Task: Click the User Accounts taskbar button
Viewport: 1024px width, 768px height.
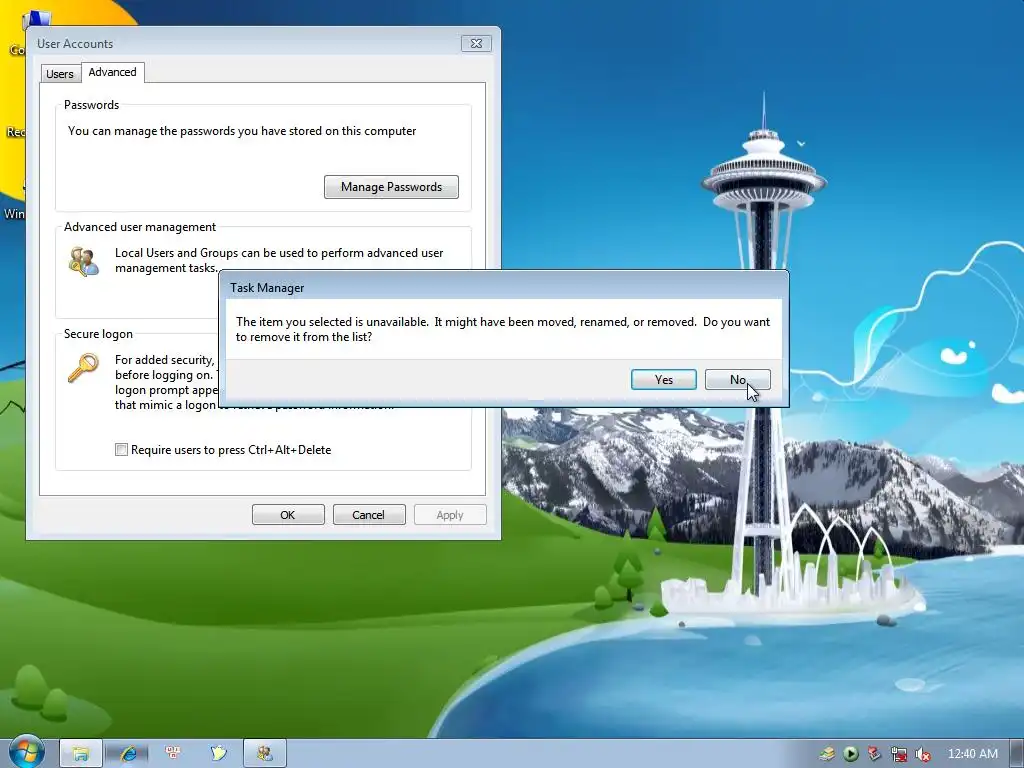Action: [x=264, y=754]
